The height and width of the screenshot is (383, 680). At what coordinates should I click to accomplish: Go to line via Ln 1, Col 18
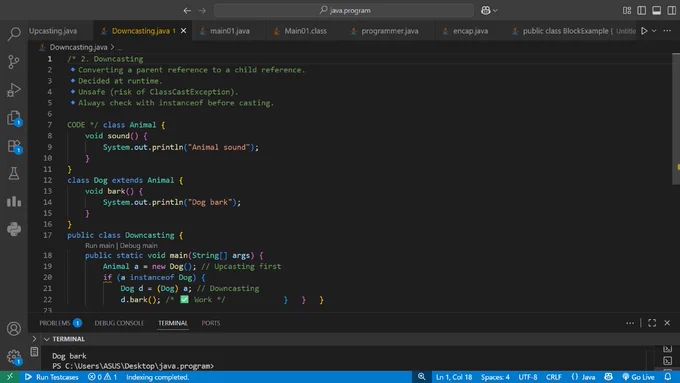coord(454,377)
